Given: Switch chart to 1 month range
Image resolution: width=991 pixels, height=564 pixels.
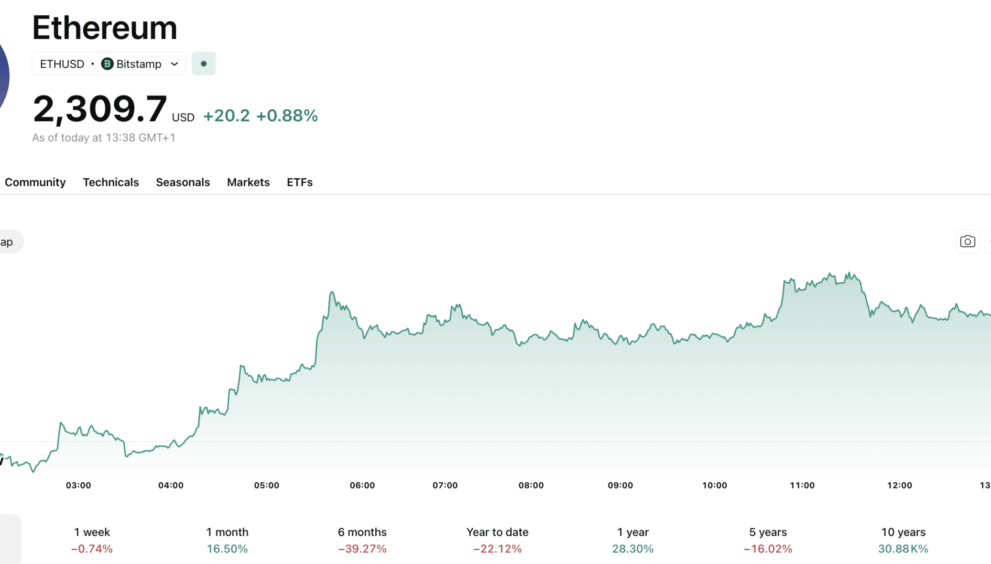Looking at the screenshot, I should [x=227, y=540].
